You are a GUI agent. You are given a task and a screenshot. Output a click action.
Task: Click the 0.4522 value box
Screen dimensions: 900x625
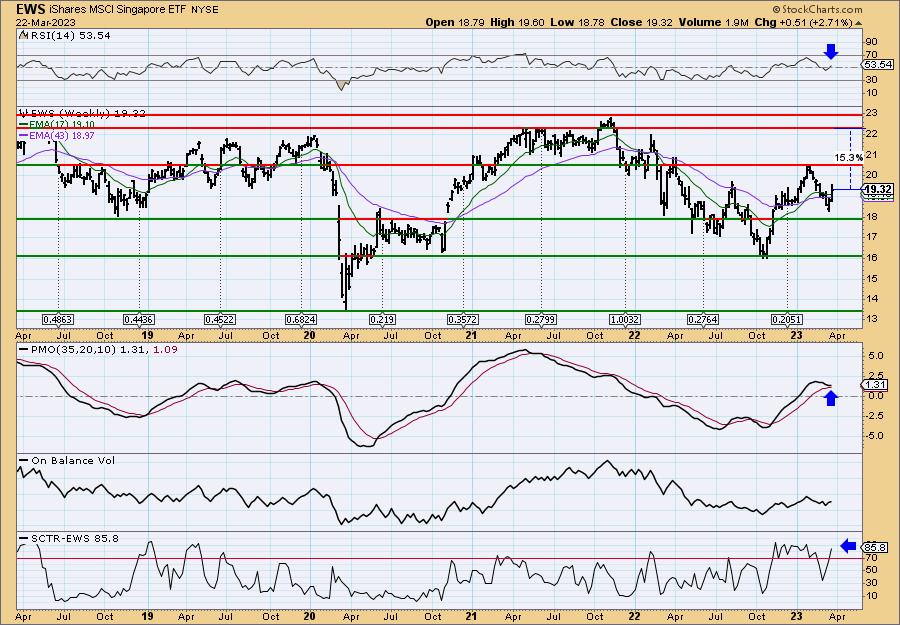220,319
